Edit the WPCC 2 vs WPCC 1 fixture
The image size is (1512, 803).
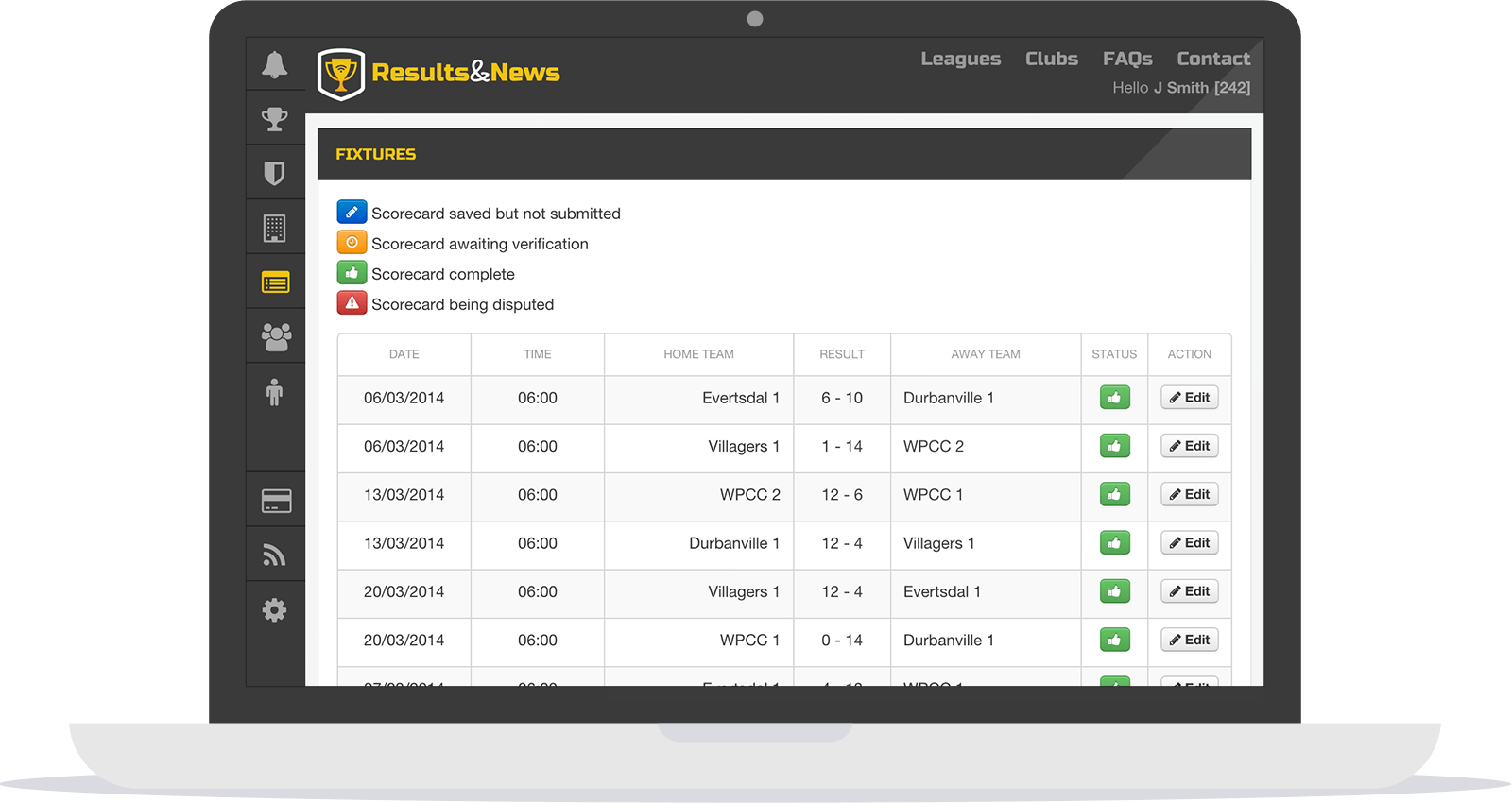tap(1189, 494)
